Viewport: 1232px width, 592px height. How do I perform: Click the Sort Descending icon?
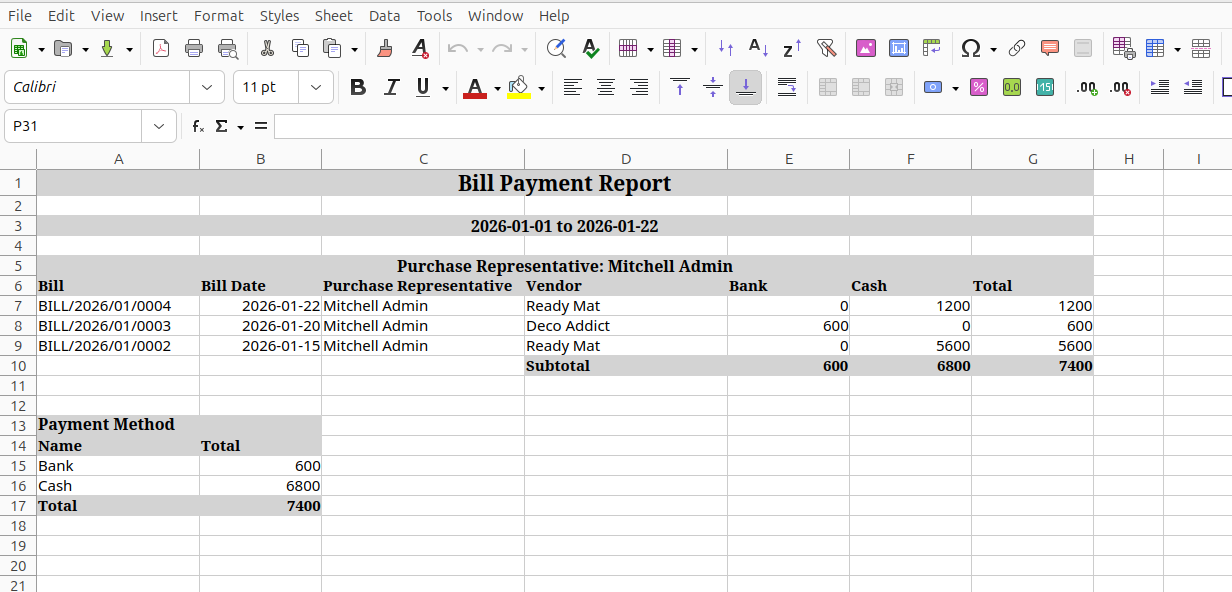tap(792, 48)
